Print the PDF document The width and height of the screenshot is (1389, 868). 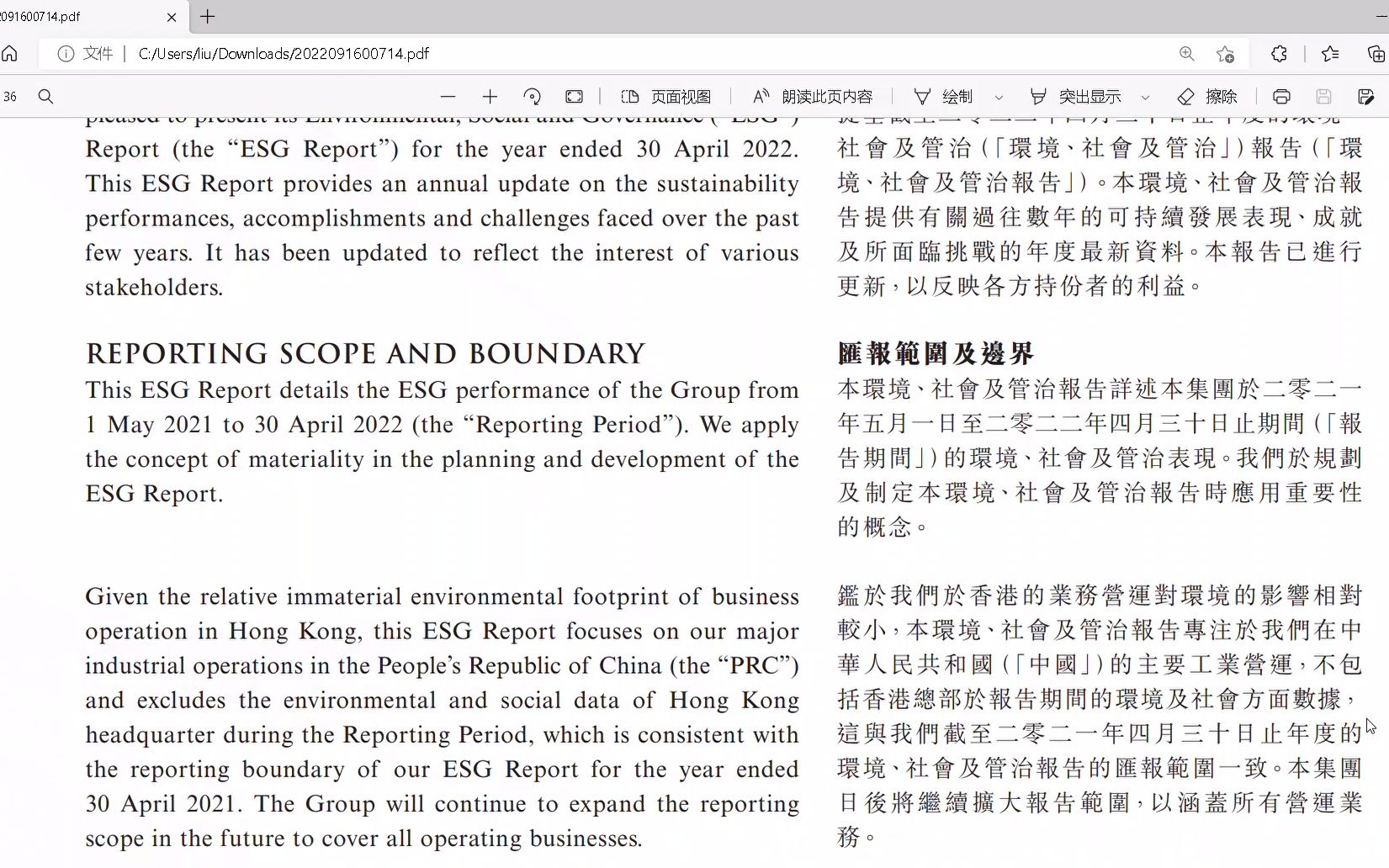click(x=1281, y=97)
